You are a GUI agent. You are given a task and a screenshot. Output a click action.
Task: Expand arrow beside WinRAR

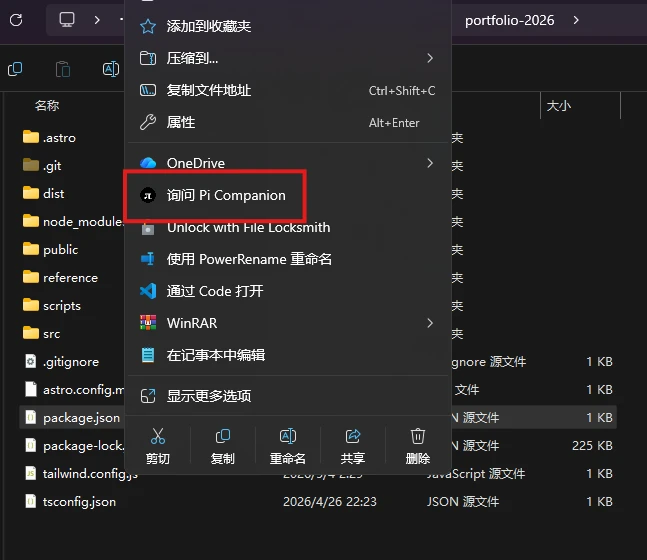(x=430, y=323)
